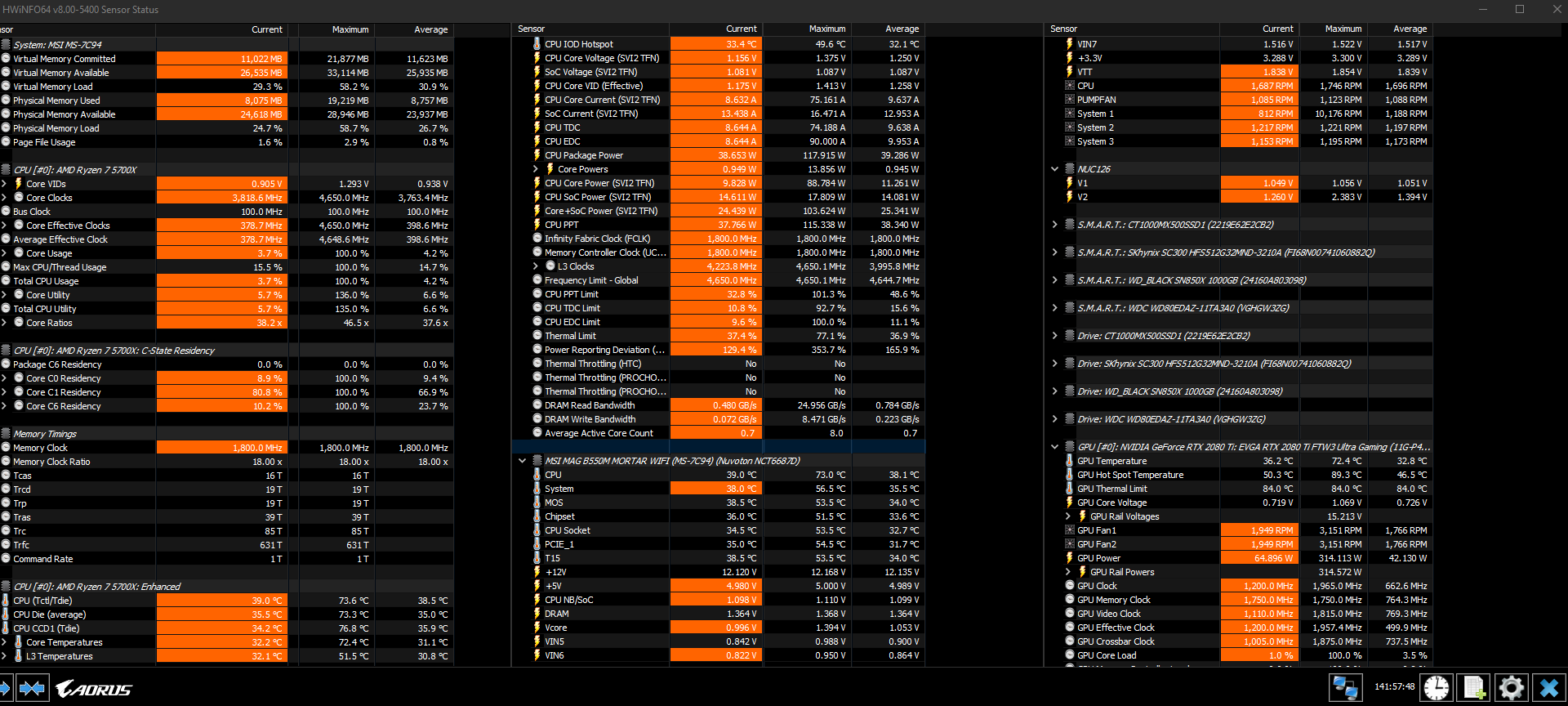Viewport: 1568px width, 706px height.
Task: Click the thermometer icon beside Chipset
Action: (537, 516)
